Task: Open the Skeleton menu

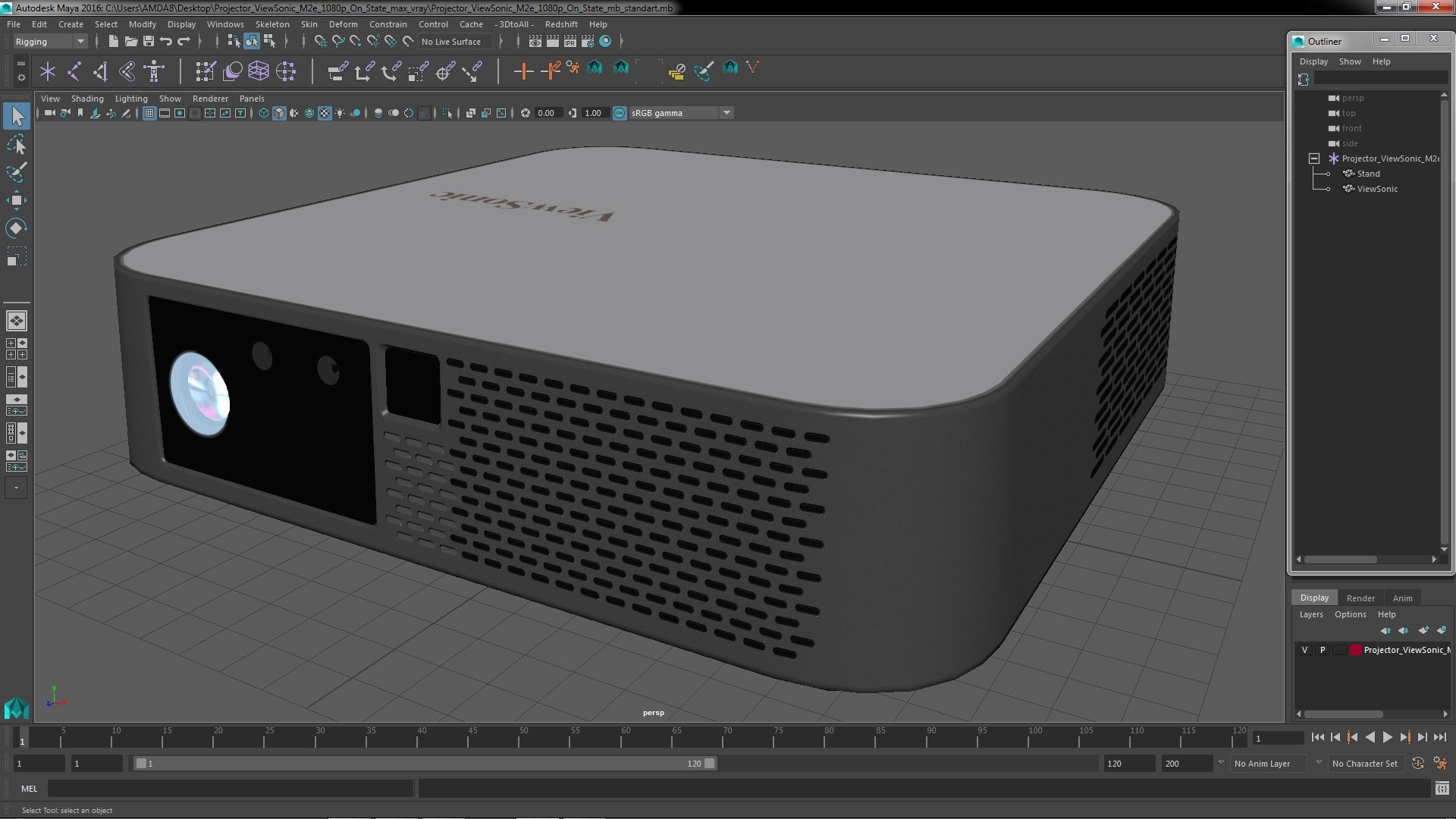Action: click(272, 24)
